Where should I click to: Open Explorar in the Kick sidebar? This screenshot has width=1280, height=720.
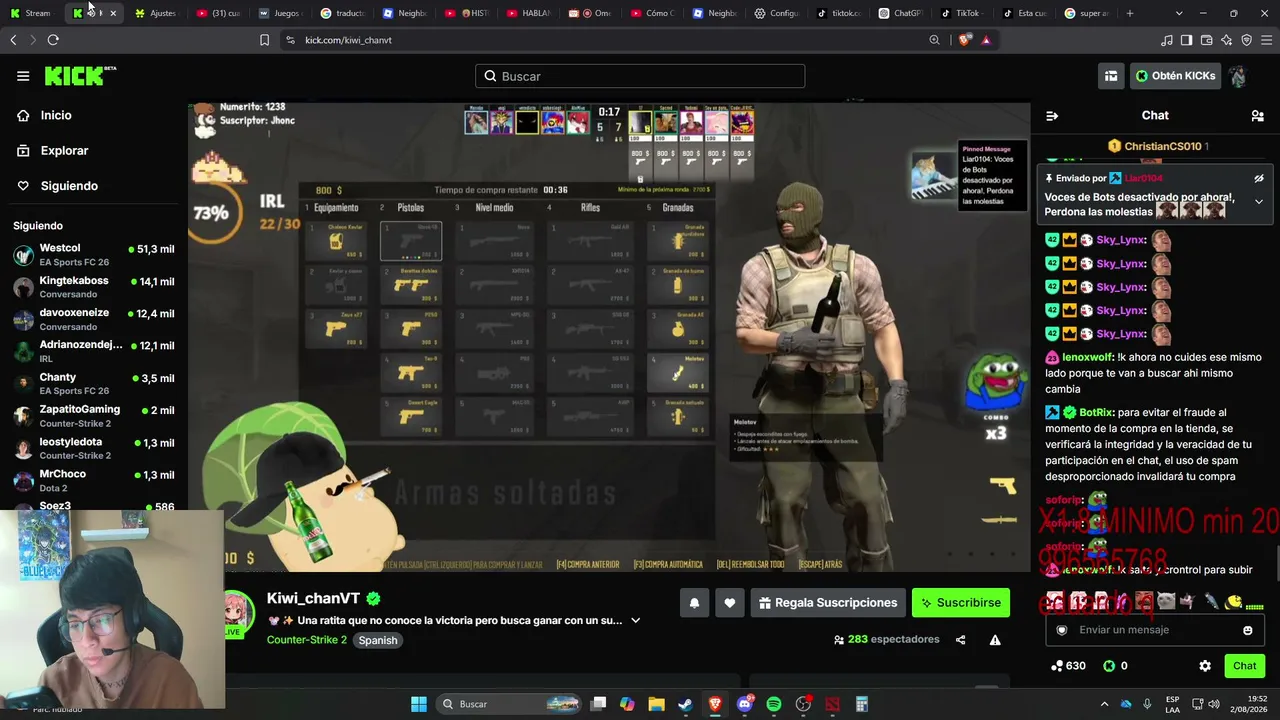point(64,151)
